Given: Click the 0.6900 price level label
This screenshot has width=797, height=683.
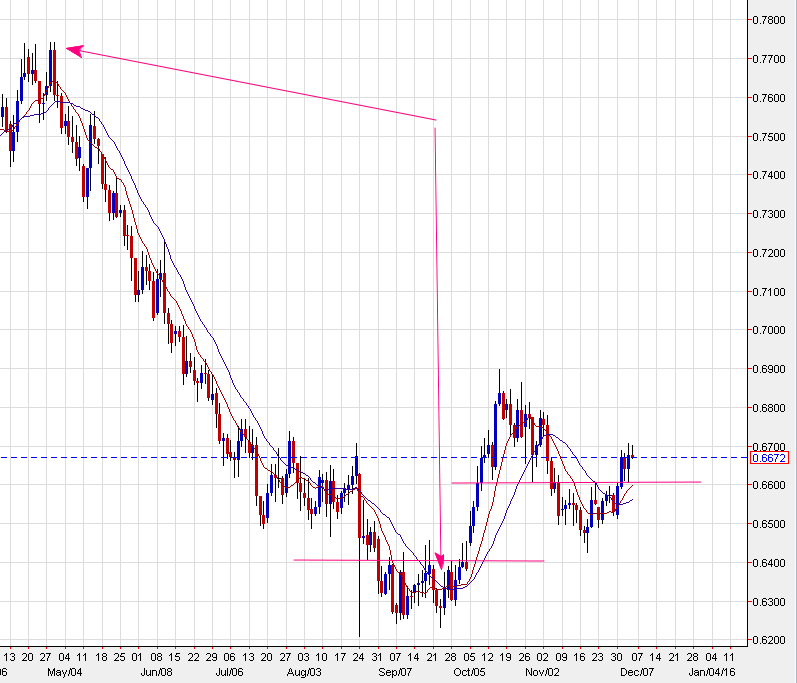Looking at the screenshot, I should tap(769, 369).
